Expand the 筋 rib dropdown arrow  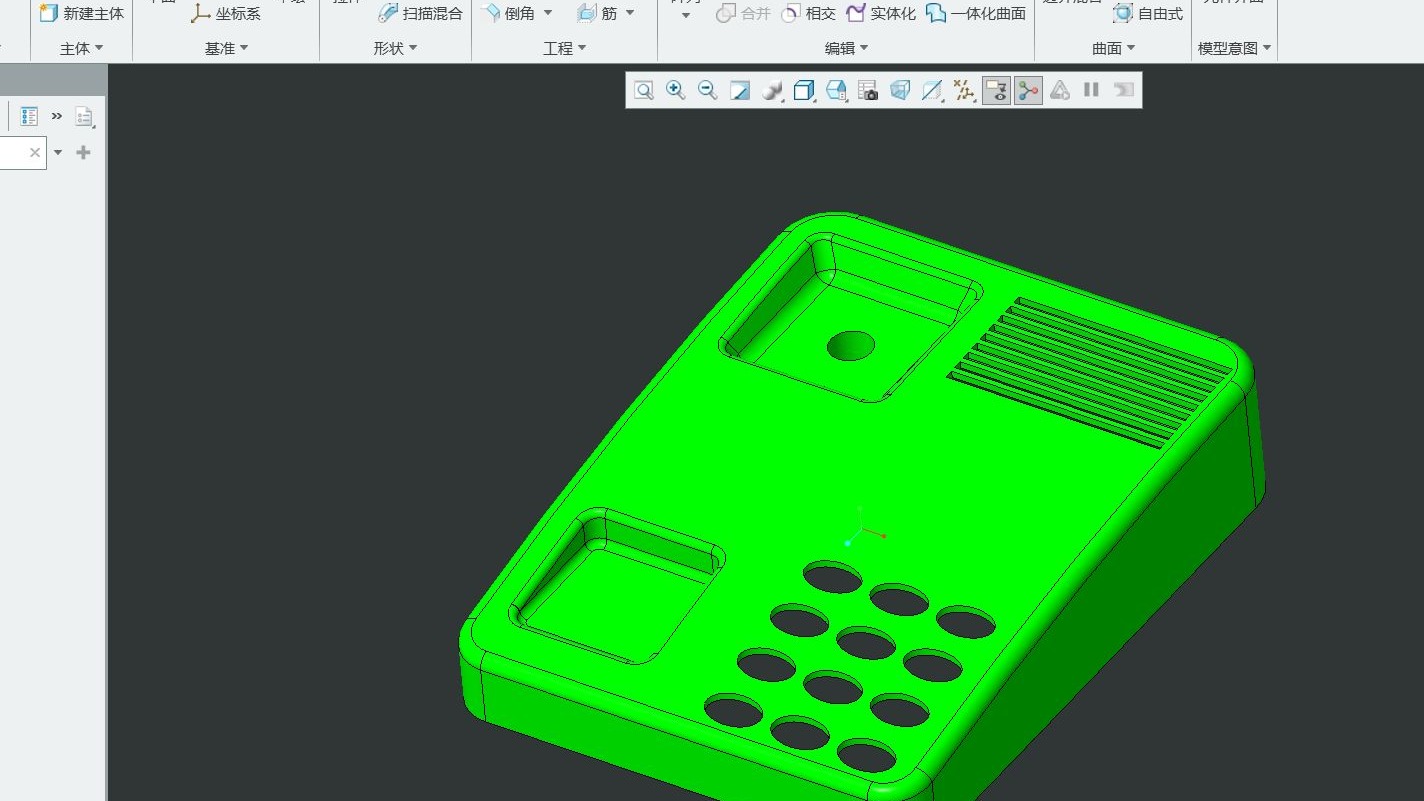pos(630,13)
